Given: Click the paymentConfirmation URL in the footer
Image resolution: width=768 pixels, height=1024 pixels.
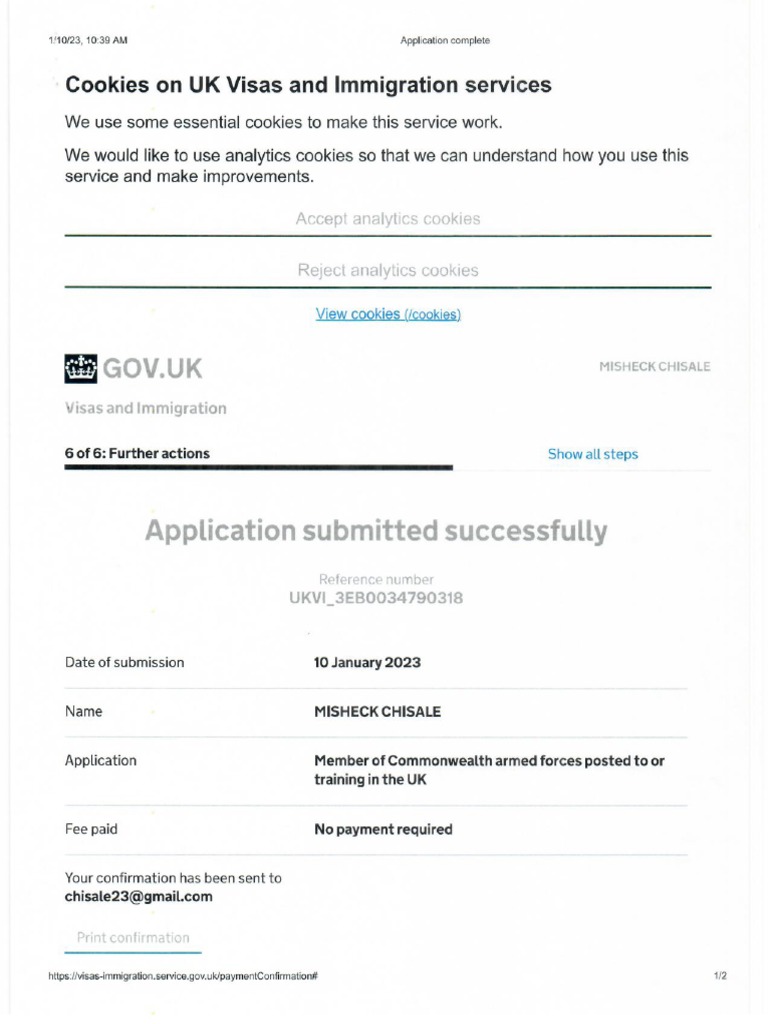Looking at the screenshot, I should coord(183,976).
